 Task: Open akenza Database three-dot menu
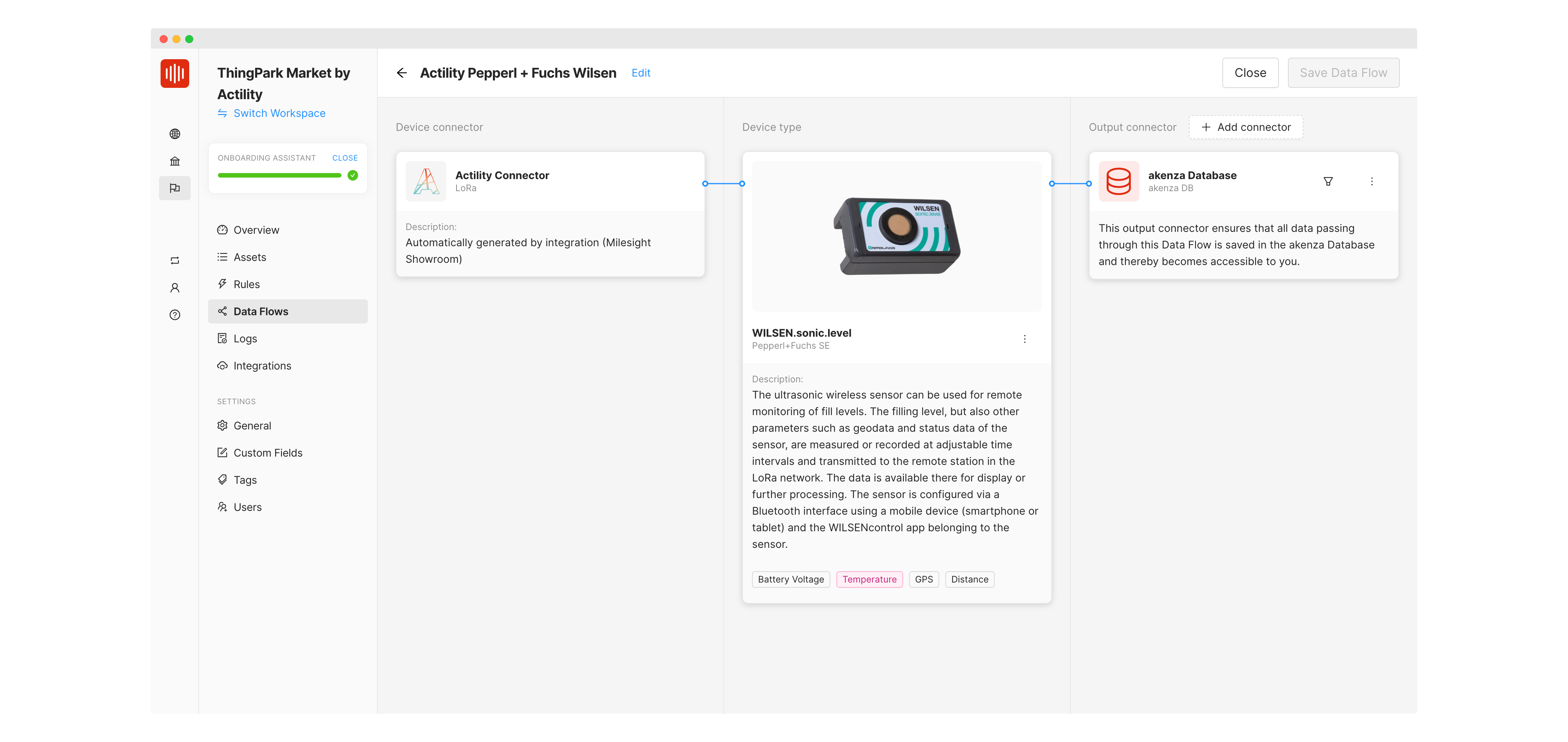point(1372,181)
